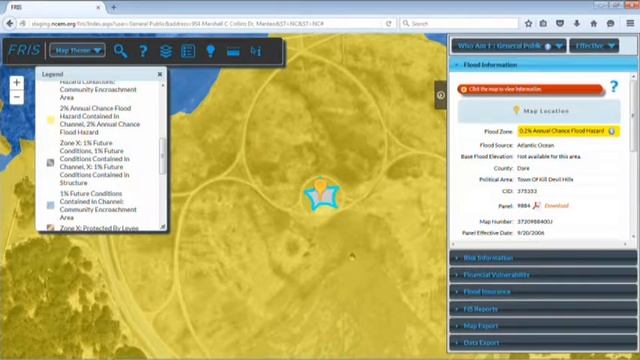Image resolution: width=640 pixels, height=360 pixels.
Task: Open a new browser tab with plus
Action: click(x=114, y=7)
